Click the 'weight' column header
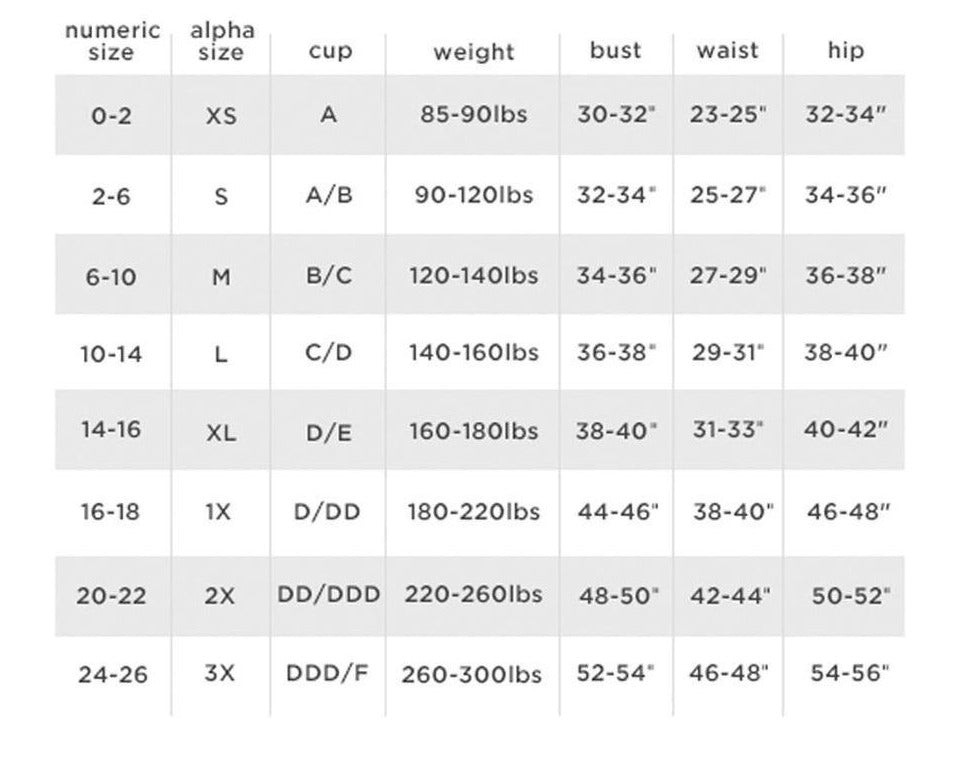The image size is (973, 768). point(473,51)
